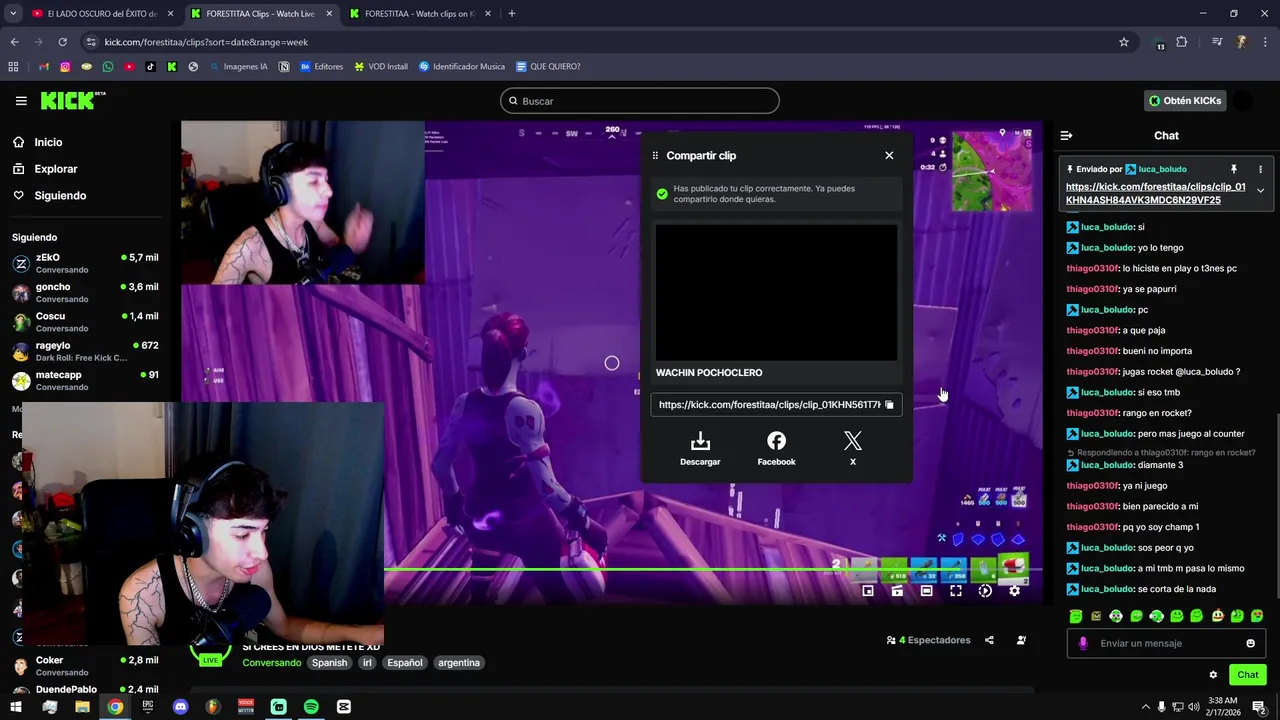Screen dimensions: 1280x720
Task: Click the address bar URL
Action: [206, 42]
